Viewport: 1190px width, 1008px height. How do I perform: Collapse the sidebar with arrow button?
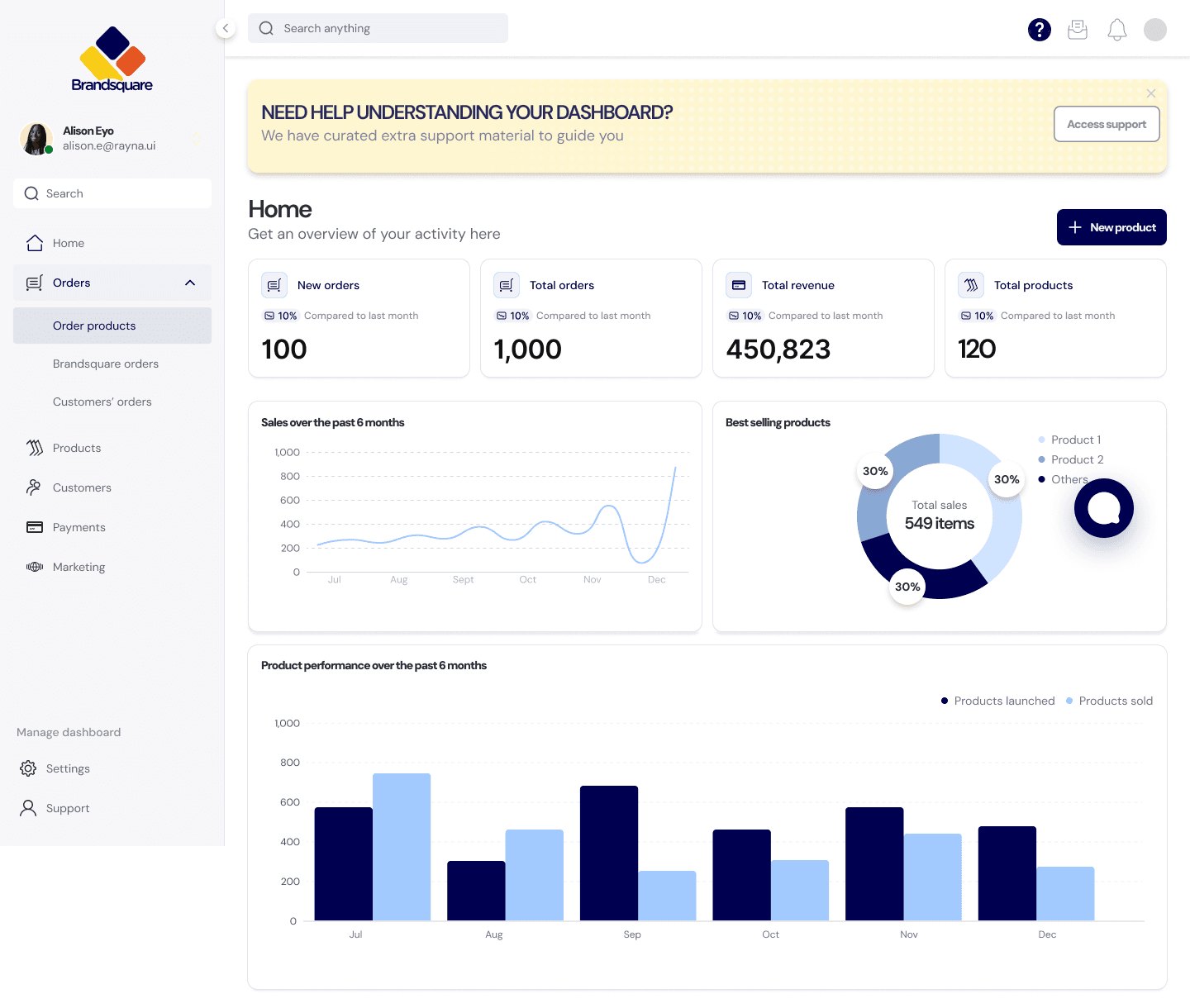tap(226, 28)
